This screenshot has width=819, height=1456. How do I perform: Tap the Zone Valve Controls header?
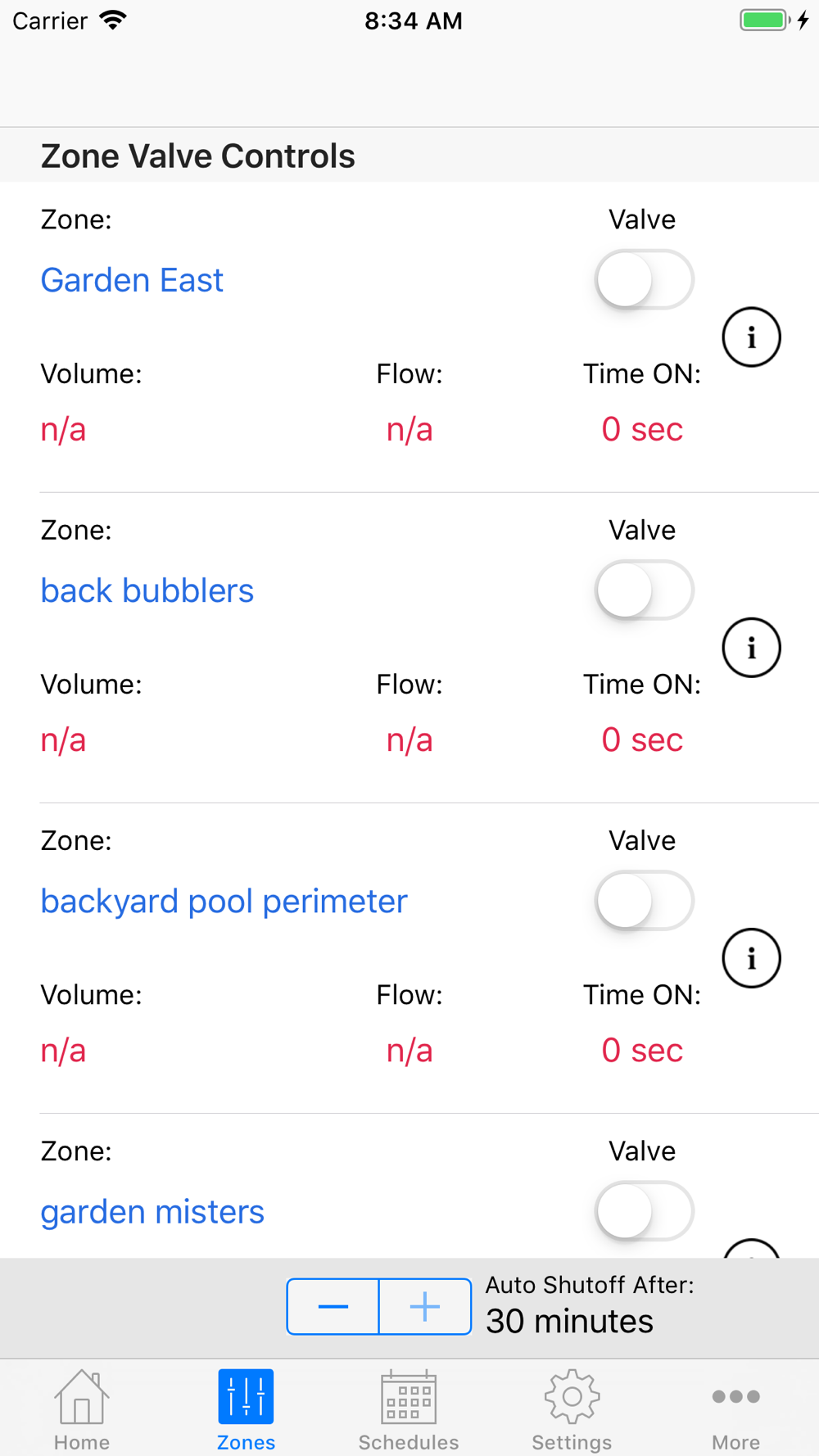click(198, 156)
